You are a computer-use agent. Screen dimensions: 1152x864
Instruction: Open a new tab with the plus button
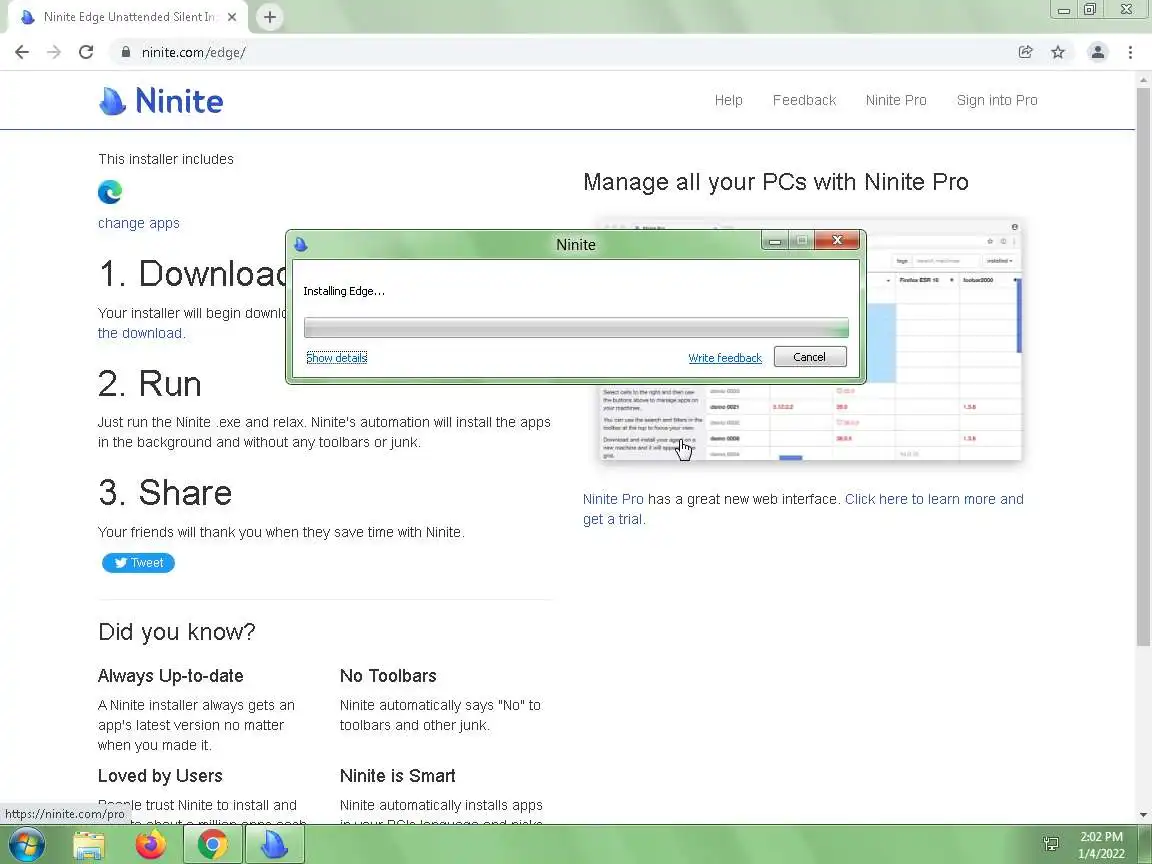(x=270, y=17)
